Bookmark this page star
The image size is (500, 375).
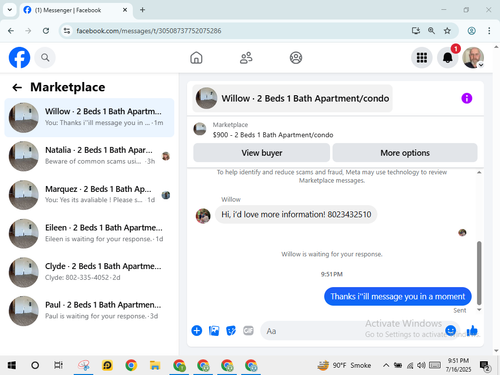(447, 31)
